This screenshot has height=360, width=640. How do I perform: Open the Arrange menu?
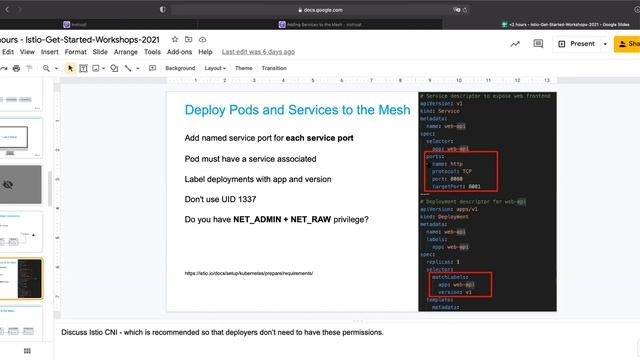point(126,52)
